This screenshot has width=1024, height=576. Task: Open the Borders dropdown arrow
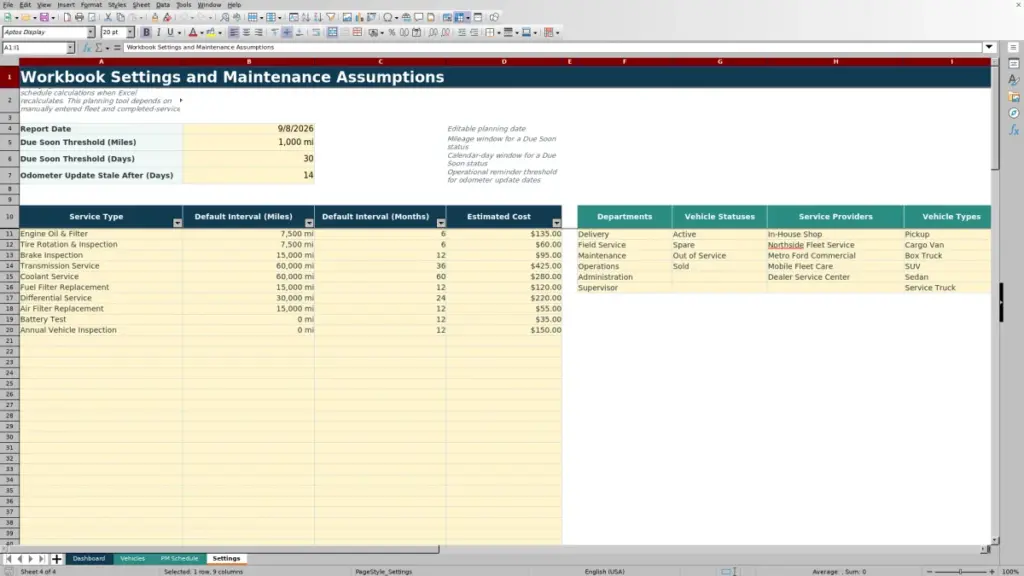(x=498, y=33)
